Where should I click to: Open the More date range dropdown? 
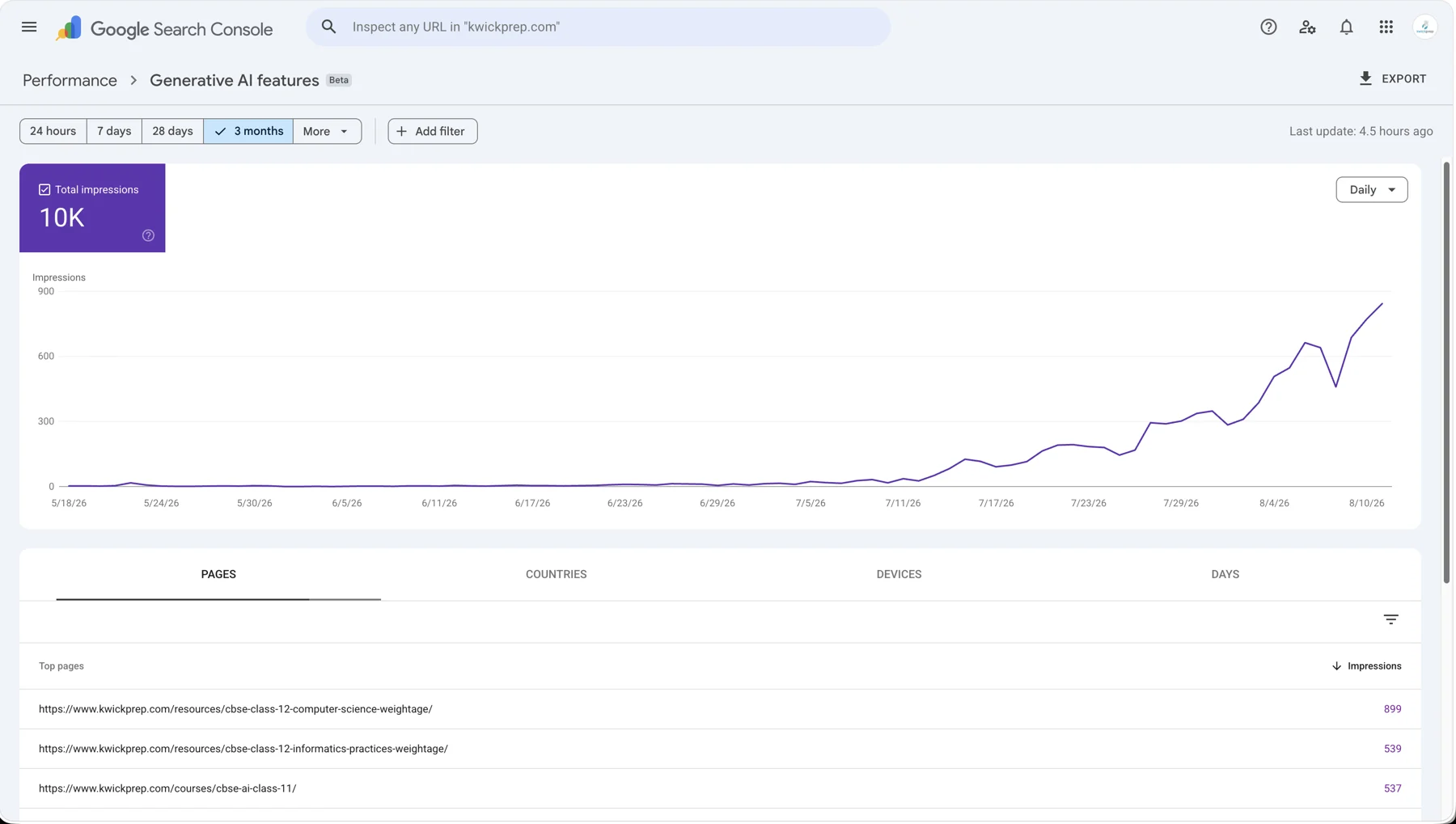click(x=326, y=131)
